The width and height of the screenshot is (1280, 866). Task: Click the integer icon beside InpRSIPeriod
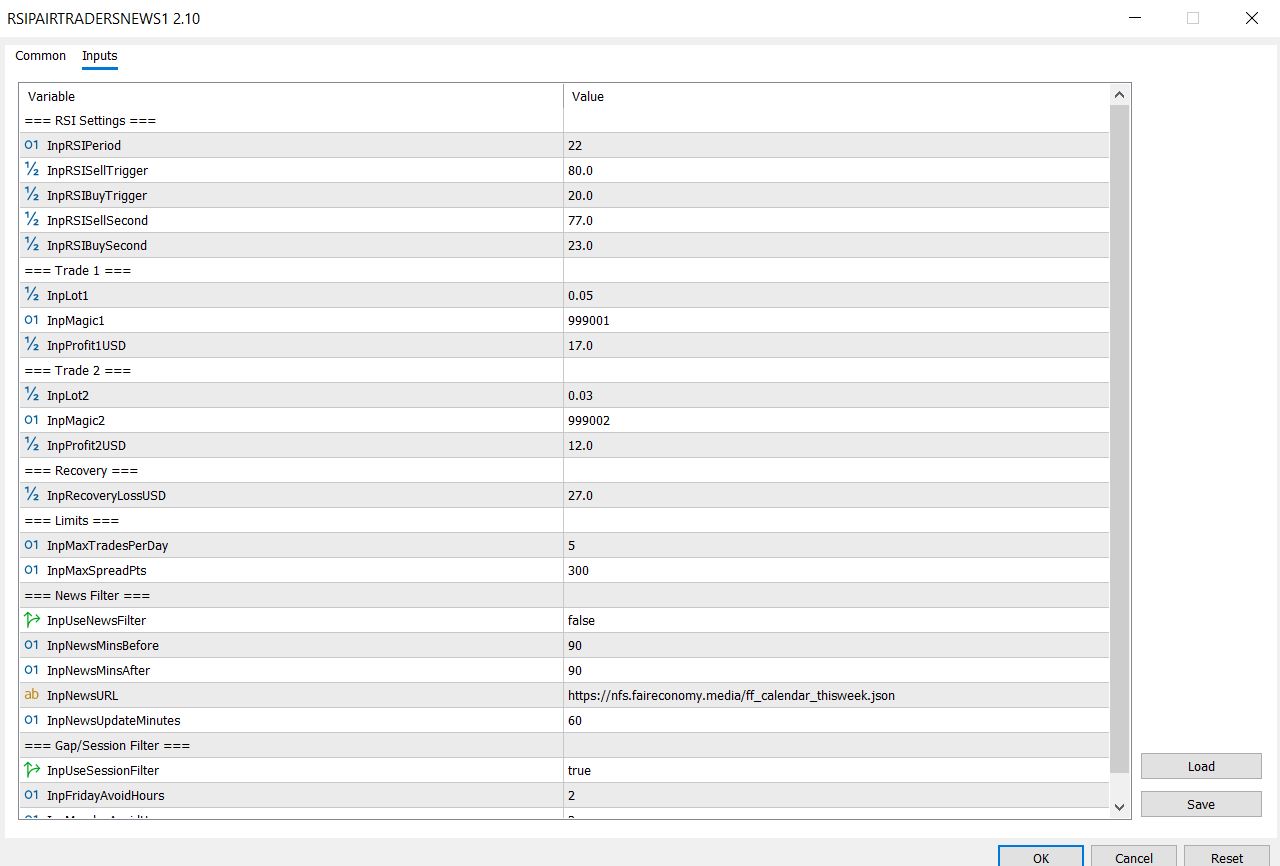pyautogui.click(x=31, y=145)
